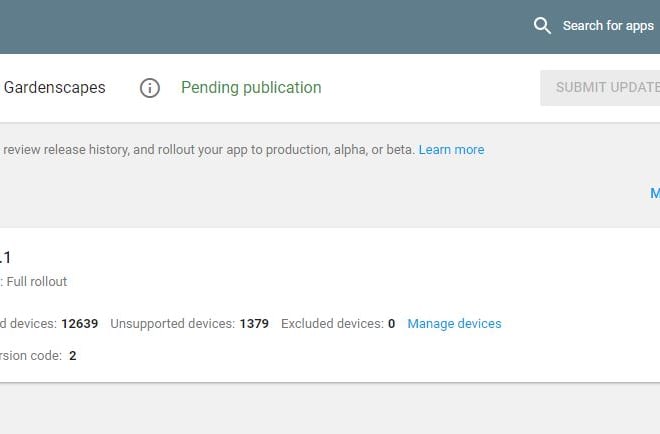Select the Pending publication status text
660x434 pixels.
point(251,88)
